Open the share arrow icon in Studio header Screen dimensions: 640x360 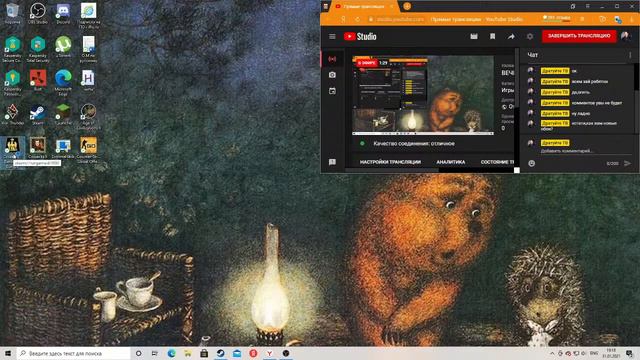511,36
